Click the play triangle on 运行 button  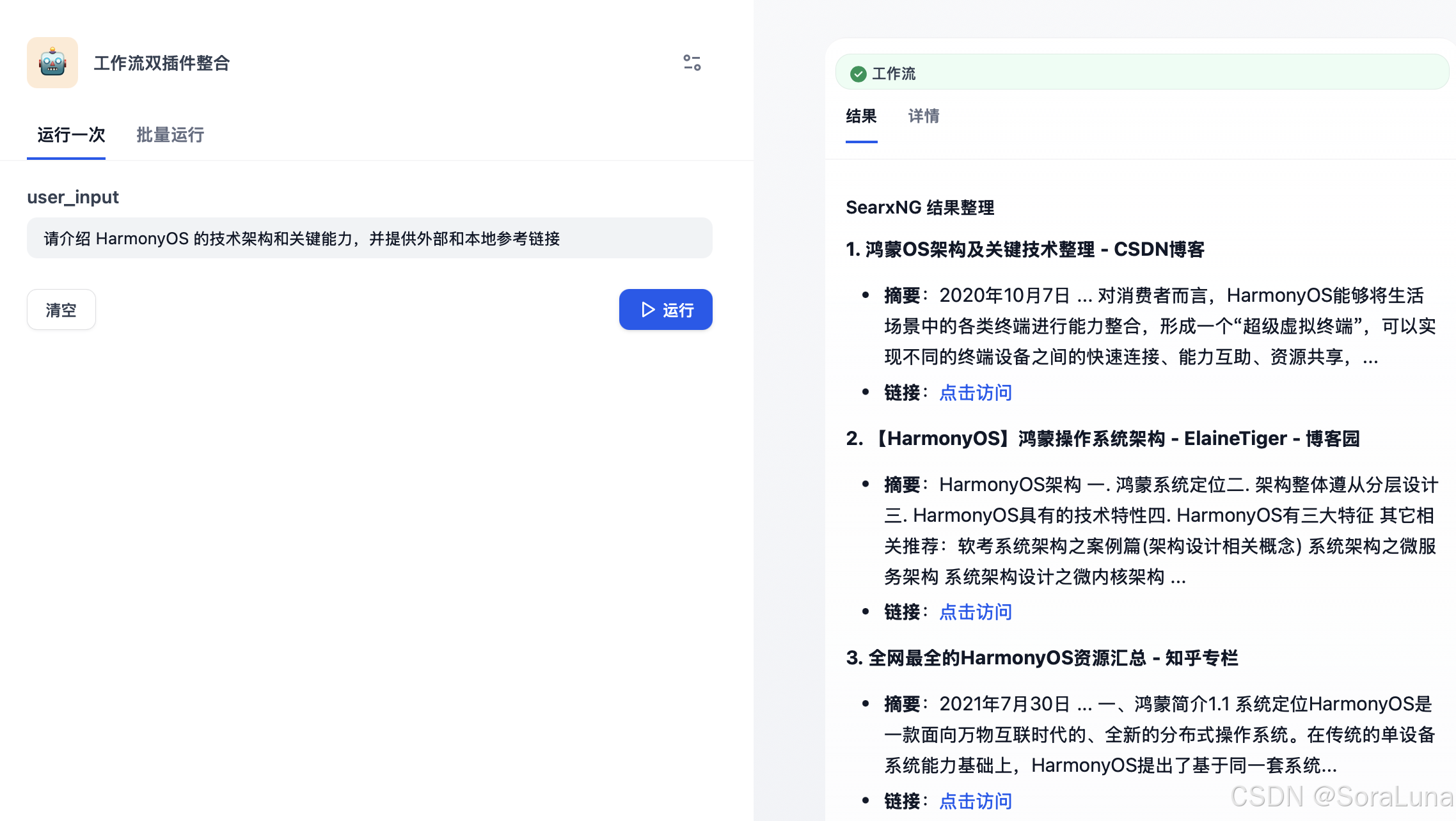click(x=648, y=310)
